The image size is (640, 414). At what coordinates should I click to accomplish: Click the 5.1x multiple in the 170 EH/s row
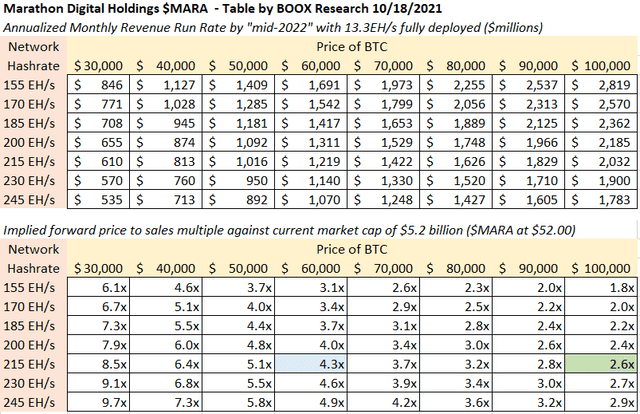(x=166, y=307)
